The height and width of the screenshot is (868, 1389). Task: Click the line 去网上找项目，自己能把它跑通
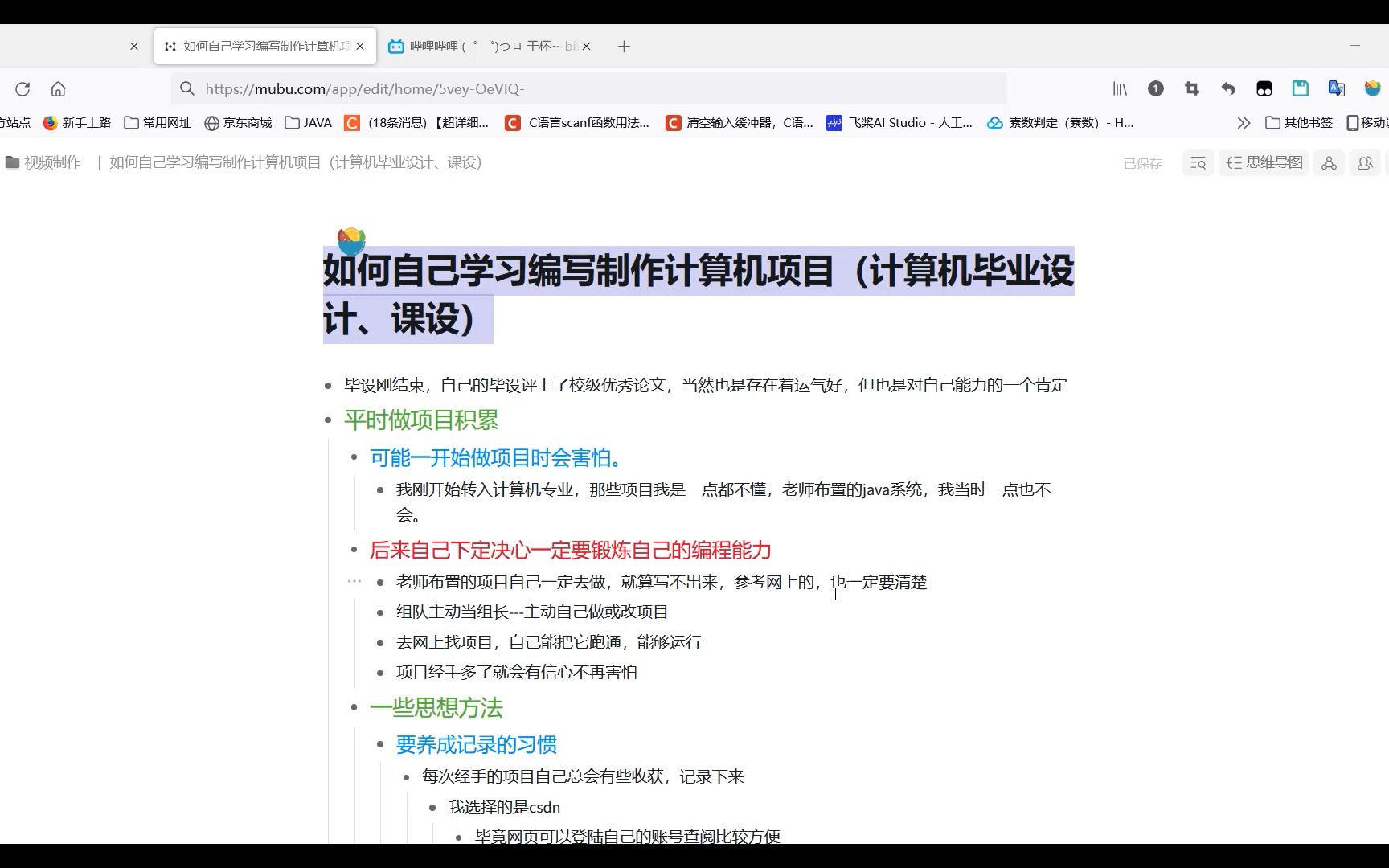coord(549,642)
